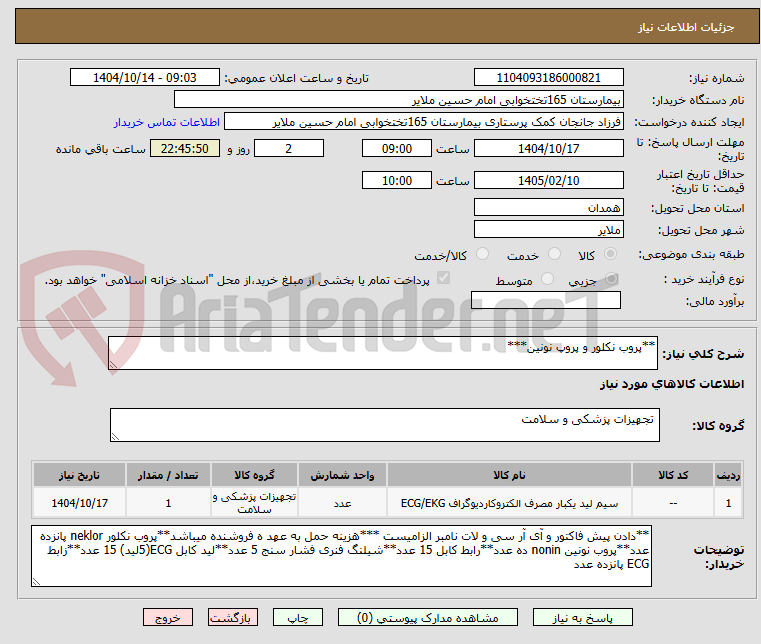Click the delivery province field همدان
Viewport: 761px width, 644px height.
(x=548, y=208)
